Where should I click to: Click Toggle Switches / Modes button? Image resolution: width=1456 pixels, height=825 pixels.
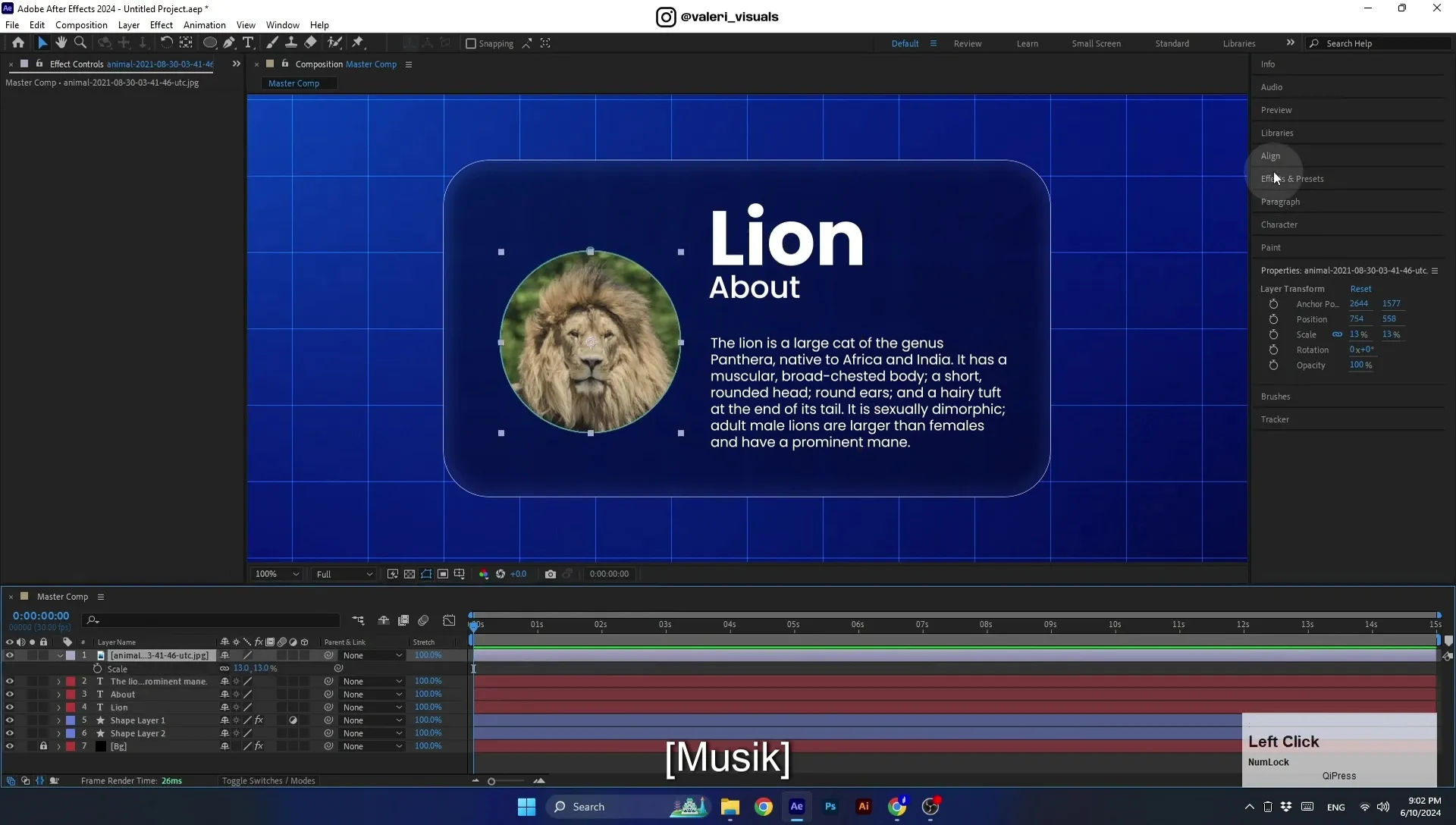pyautogui.click(x=268, y=781)
